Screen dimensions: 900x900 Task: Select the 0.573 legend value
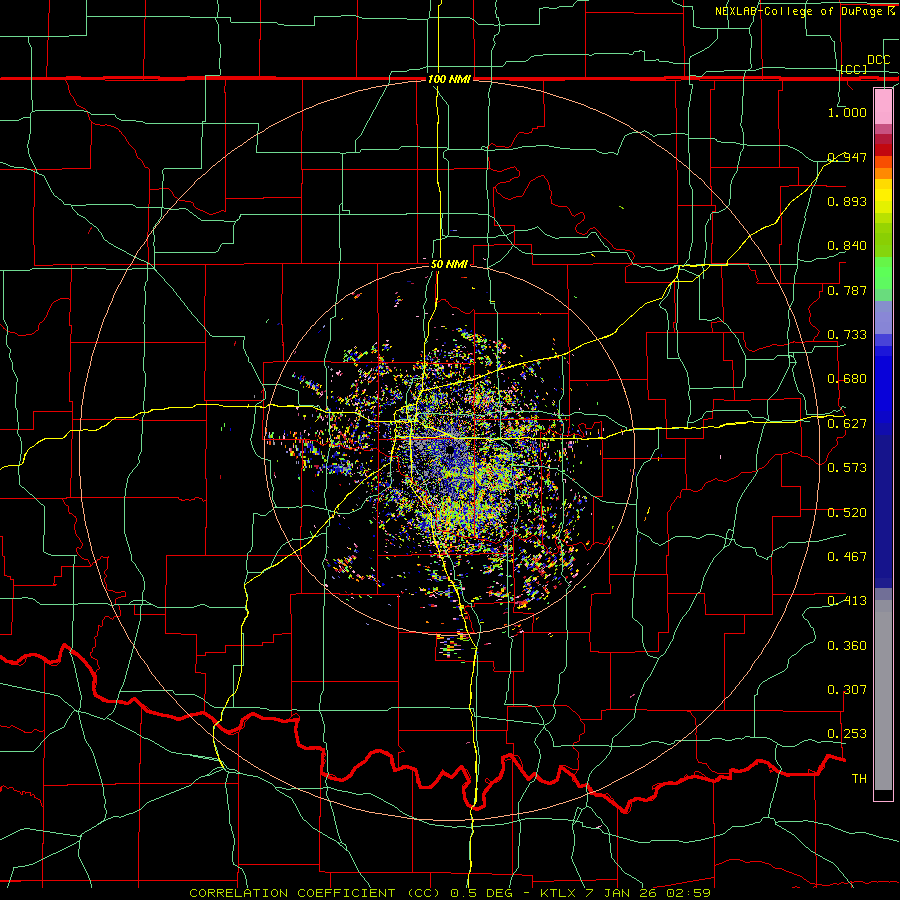click(x=847, y=468)
